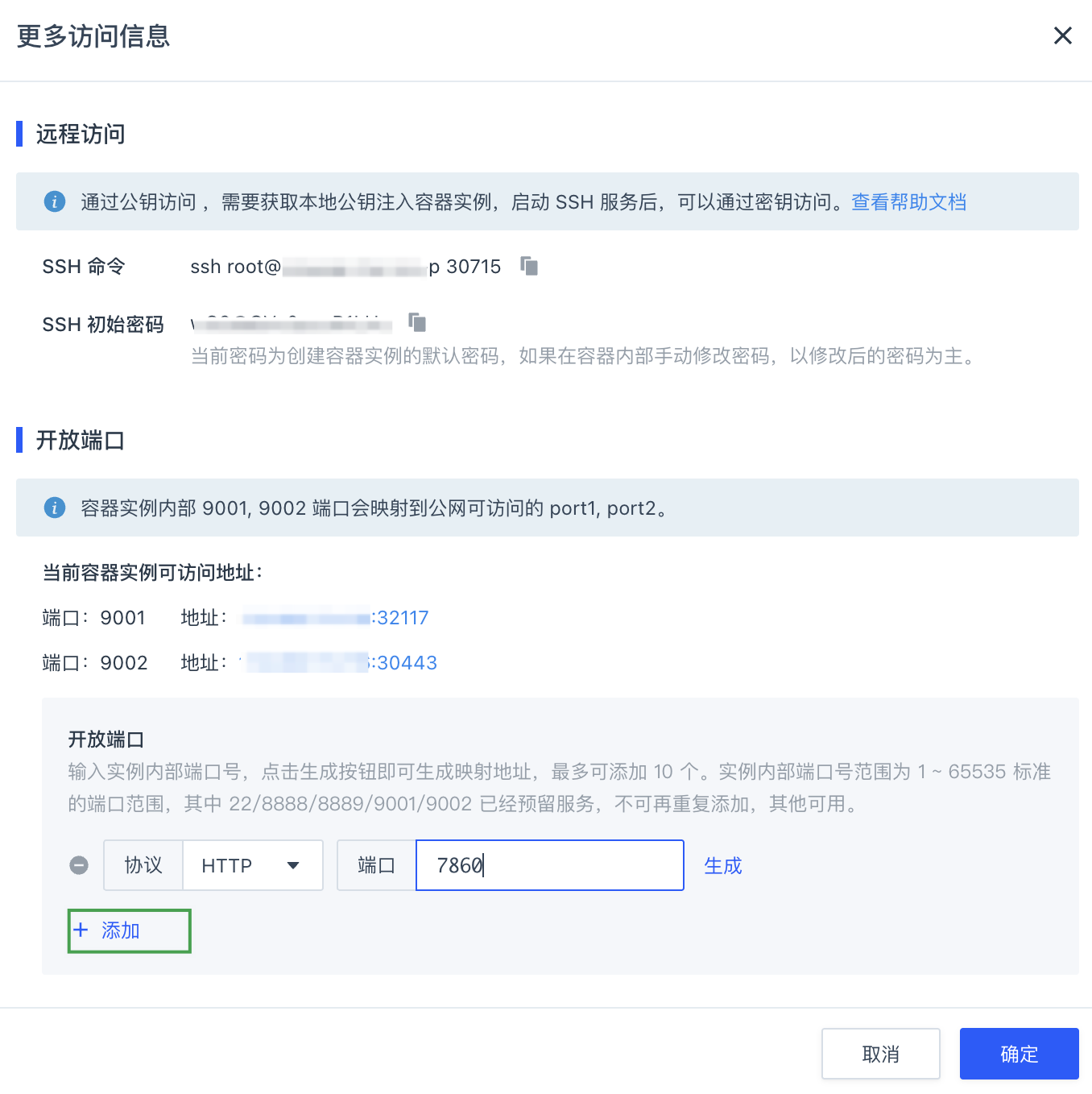Image resolution: width=1092 pixels, height=1094 pixels.
Task: Click 生成 to generate mapping address
Action: click(x=722, y=866)
